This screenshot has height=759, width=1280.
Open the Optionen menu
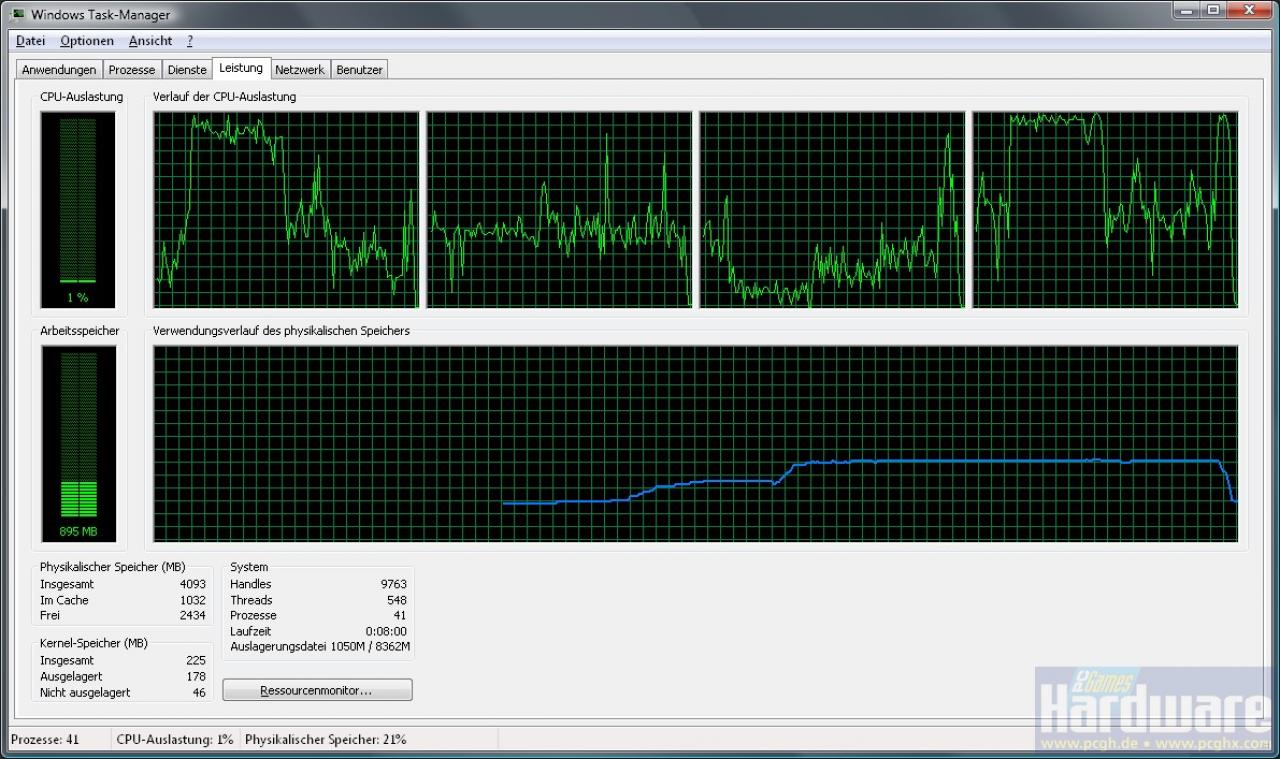coord(87,41)
